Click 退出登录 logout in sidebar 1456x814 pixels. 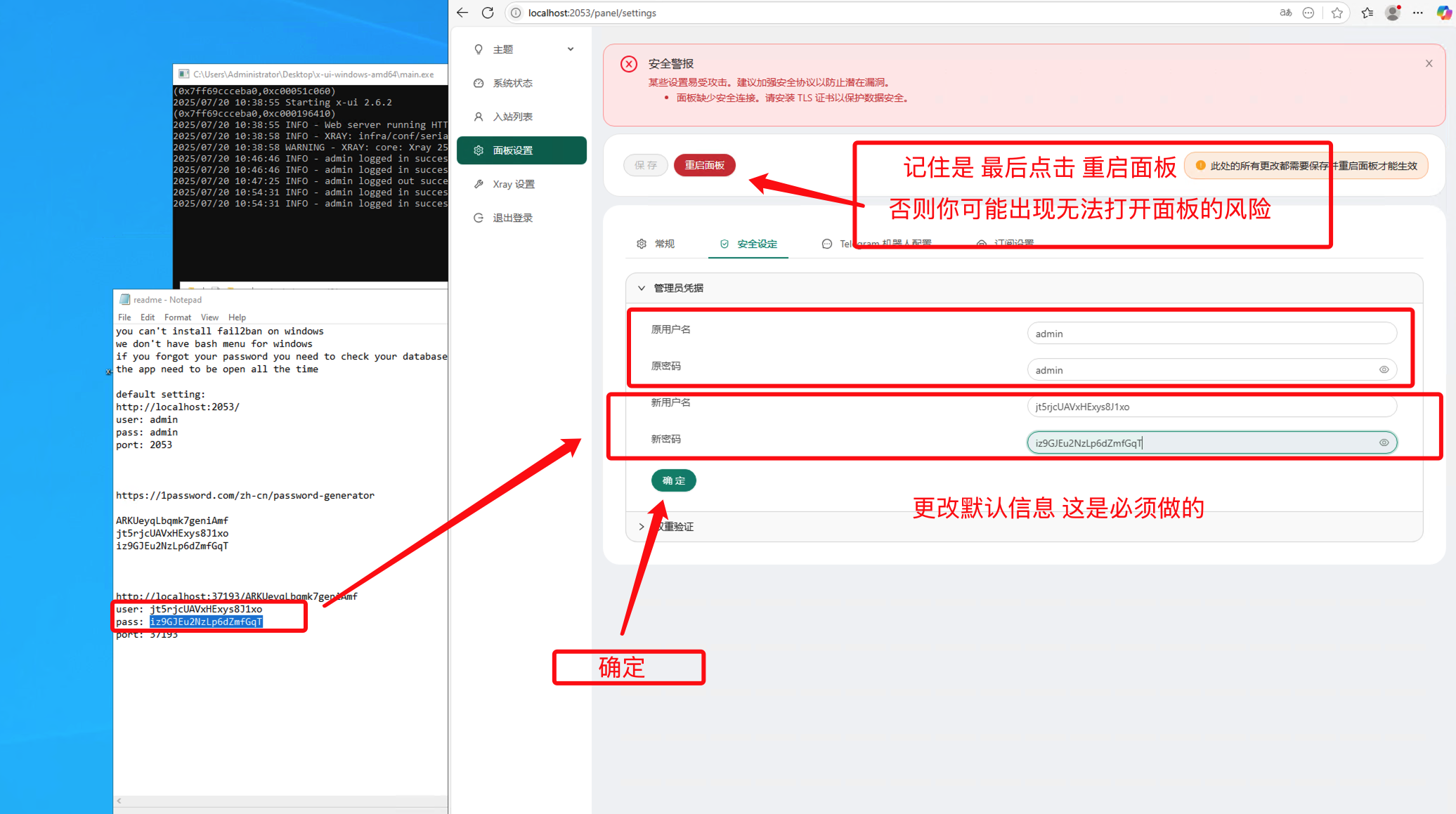512,218
